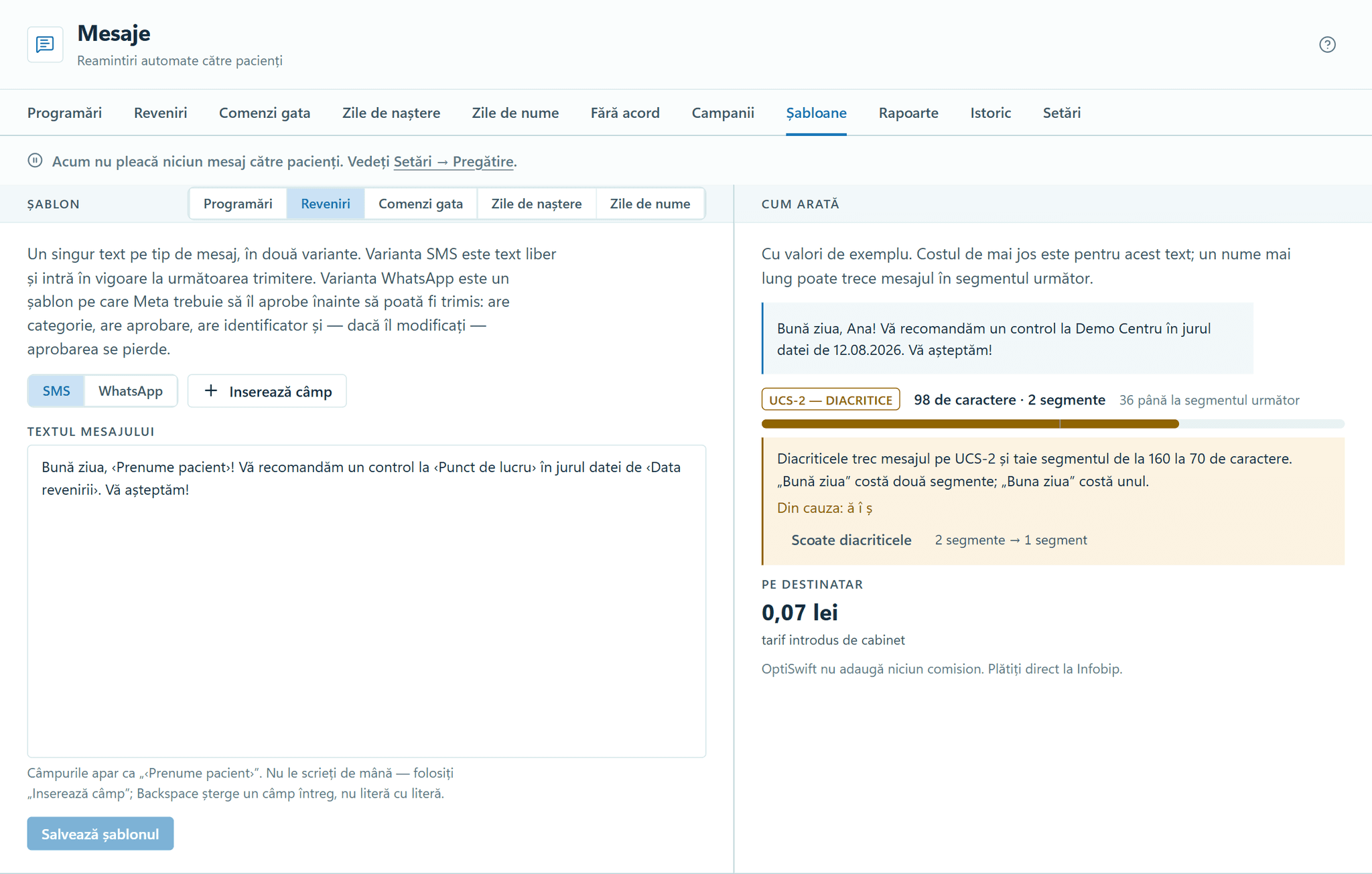Screen dimensions: 1372x874
Task: View the Istoric tab
Action: [x=990, y=113]
